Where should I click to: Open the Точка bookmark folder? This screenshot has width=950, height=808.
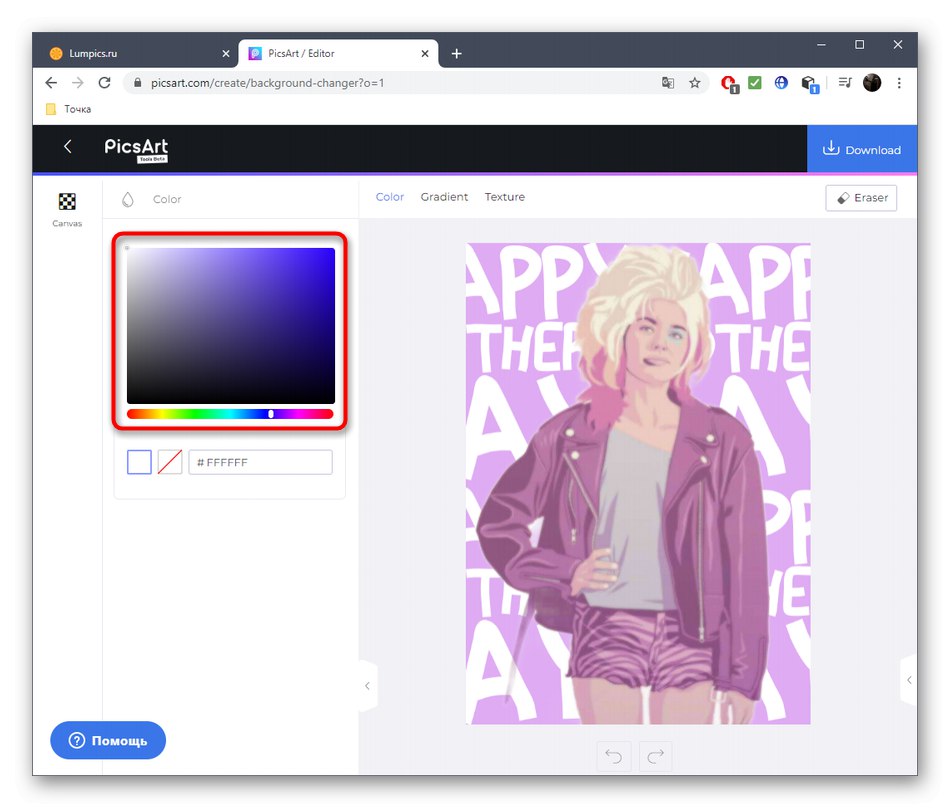click(x=68, y=109)
